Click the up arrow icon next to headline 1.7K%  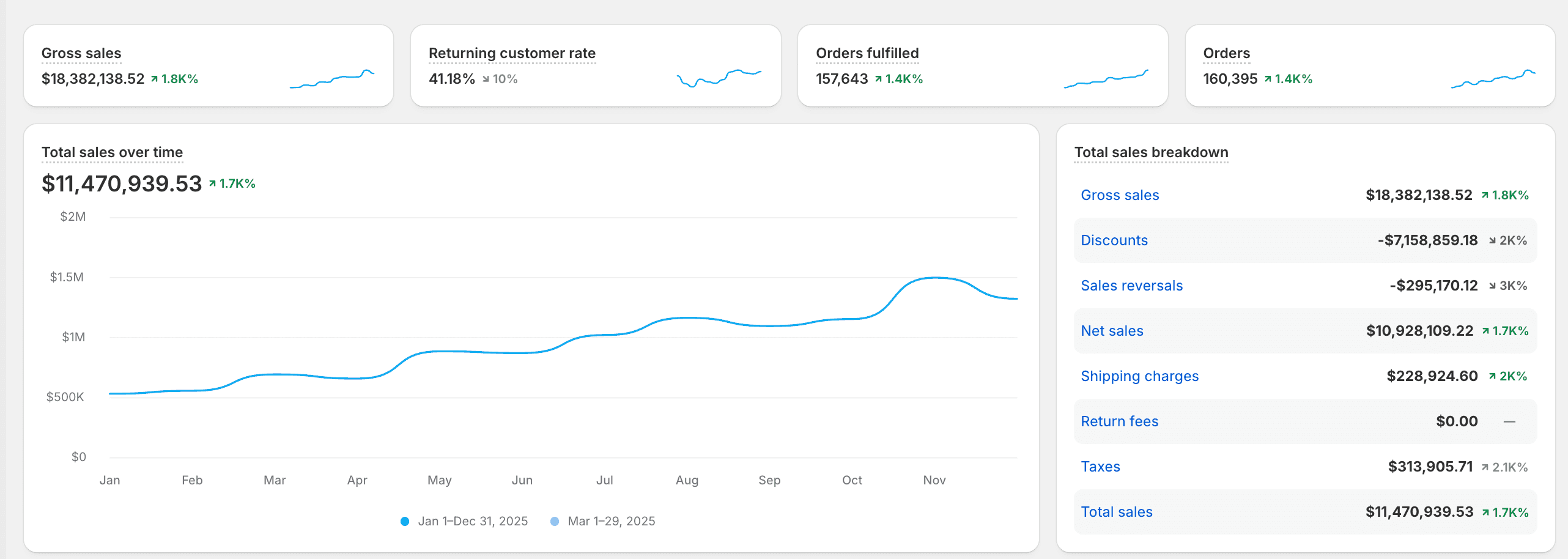click(x=213, y=183)
